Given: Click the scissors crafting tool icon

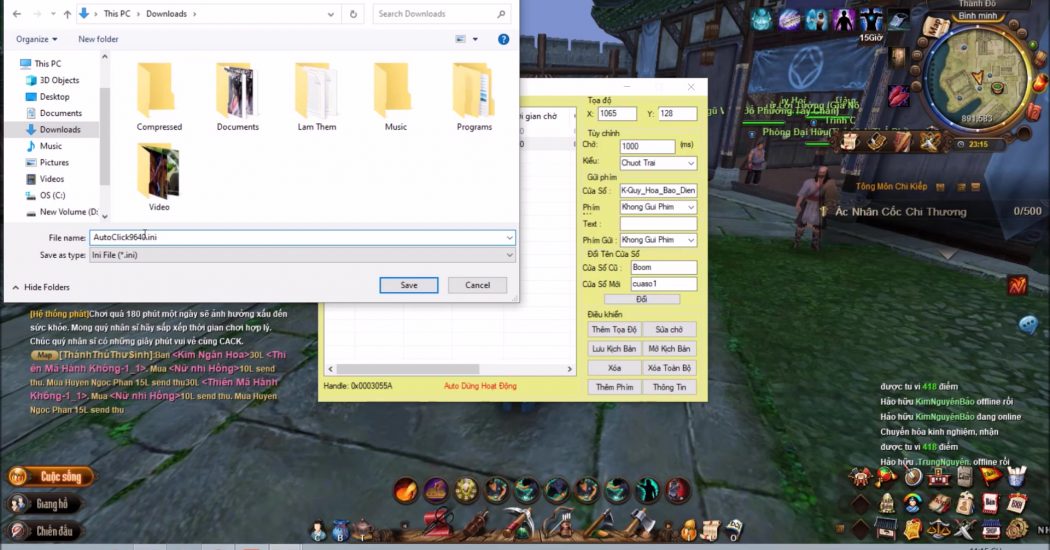Looking at the screenshot, I should 437,523.
